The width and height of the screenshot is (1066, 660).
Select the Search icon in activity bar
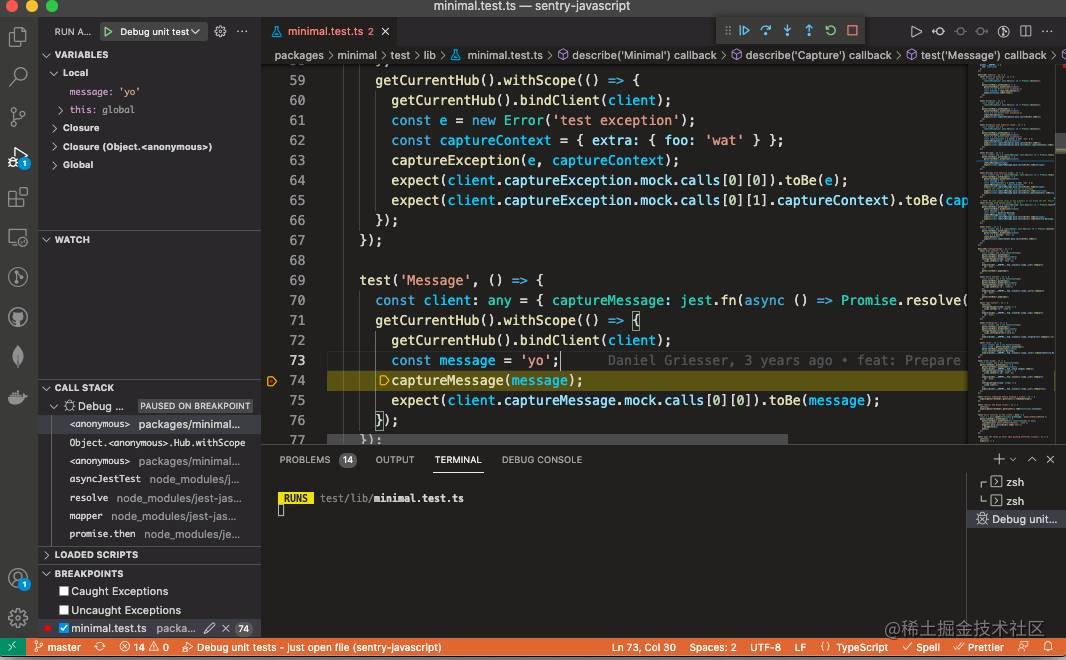click(x=17, y=76)
